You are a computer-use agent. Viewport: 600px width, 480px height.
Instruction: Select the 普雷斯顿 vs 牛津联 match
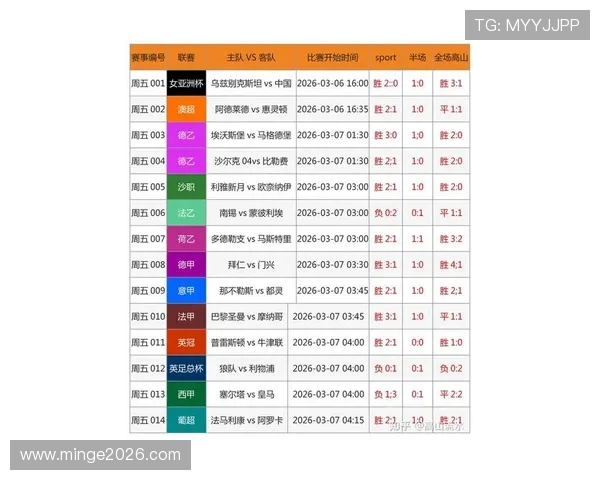tap(247, 342)
